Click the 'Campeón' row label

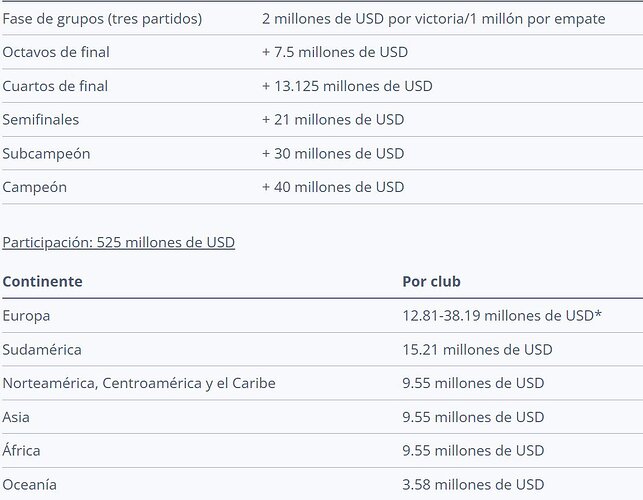point(34,187)
